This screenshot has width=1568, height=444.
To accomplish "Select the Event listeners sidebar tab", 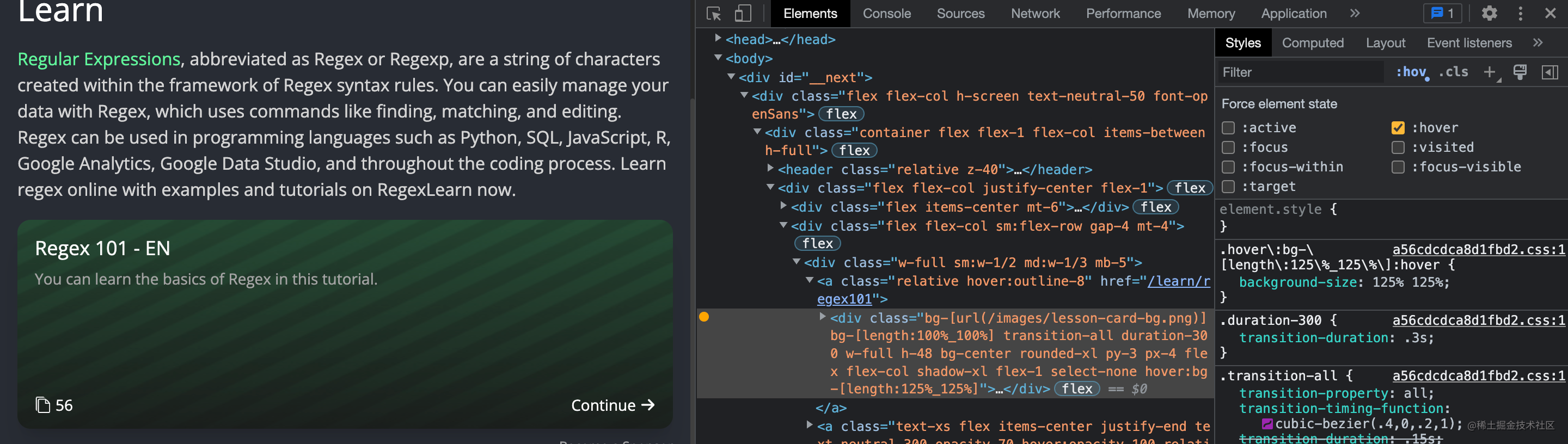I will 1469,42.
